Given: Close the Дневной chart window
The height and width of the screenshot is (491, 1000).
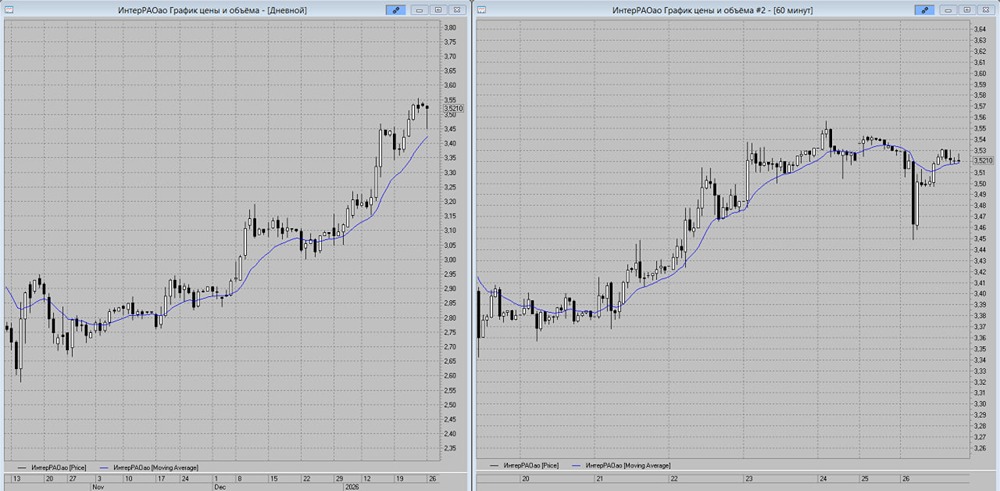Looking at the screenshot, I should tap(457, 10).
